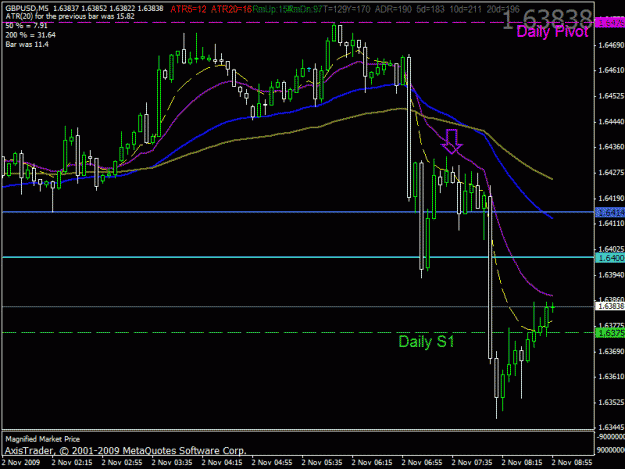625x469 pixels.
Task: Click the AxisTrader MetaQuotes copyright text
Action: pos(126,451)
